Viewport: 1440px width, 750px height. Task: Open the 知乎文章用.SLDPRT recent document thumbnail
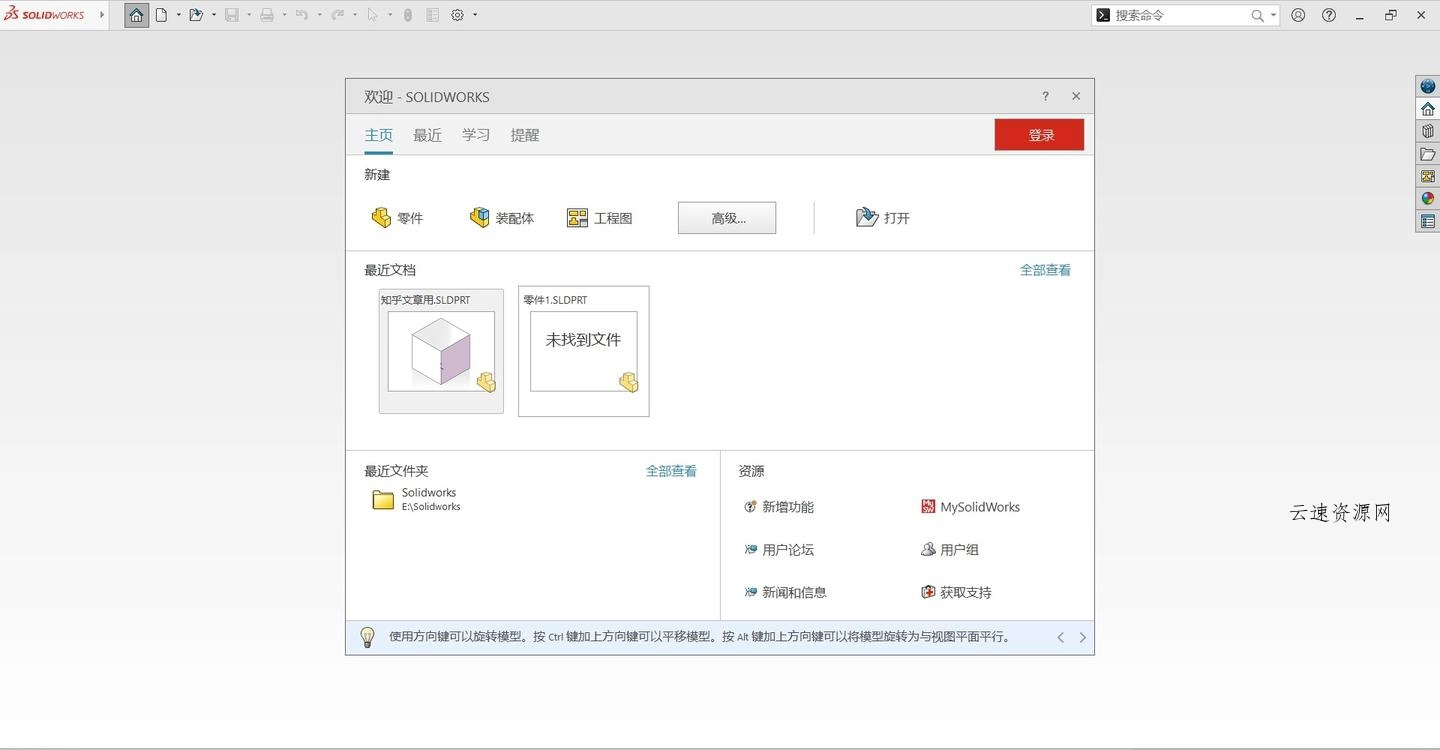440,350
